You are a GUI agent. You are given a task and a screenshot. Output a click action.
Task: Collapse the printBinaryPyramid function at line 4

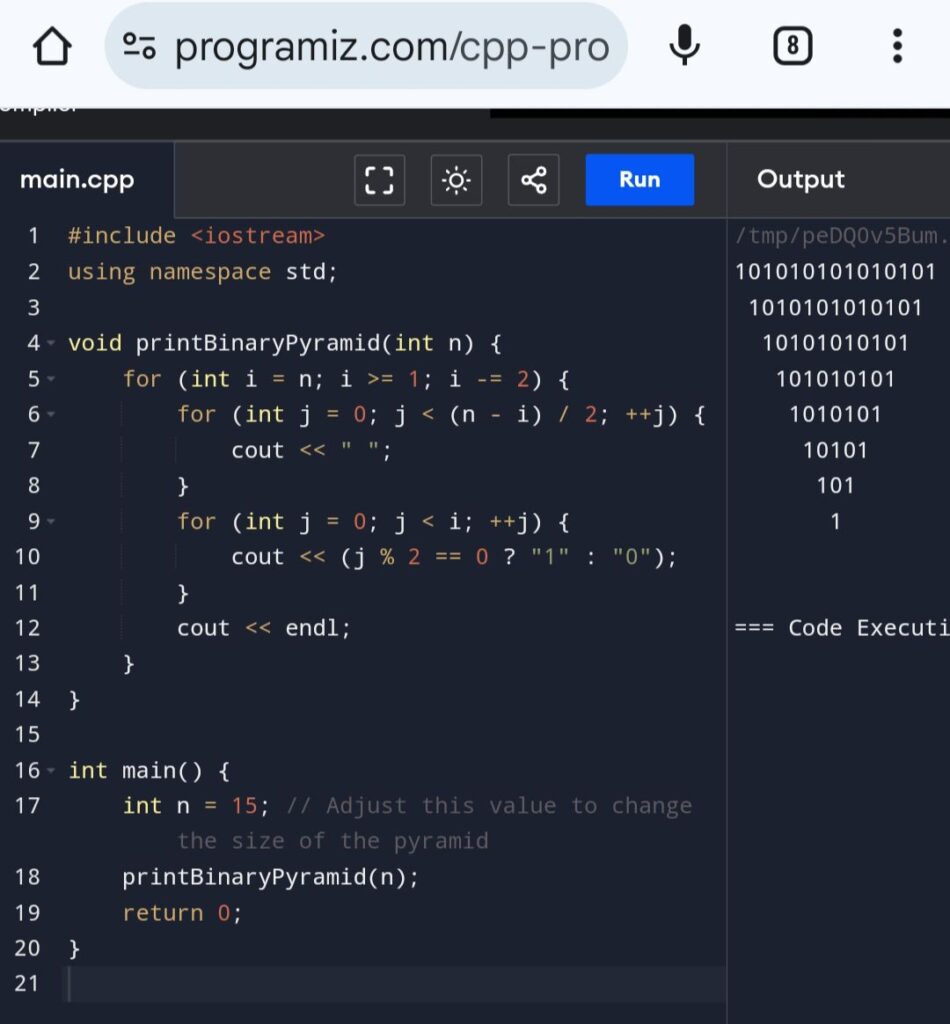[x=51, y=344]
